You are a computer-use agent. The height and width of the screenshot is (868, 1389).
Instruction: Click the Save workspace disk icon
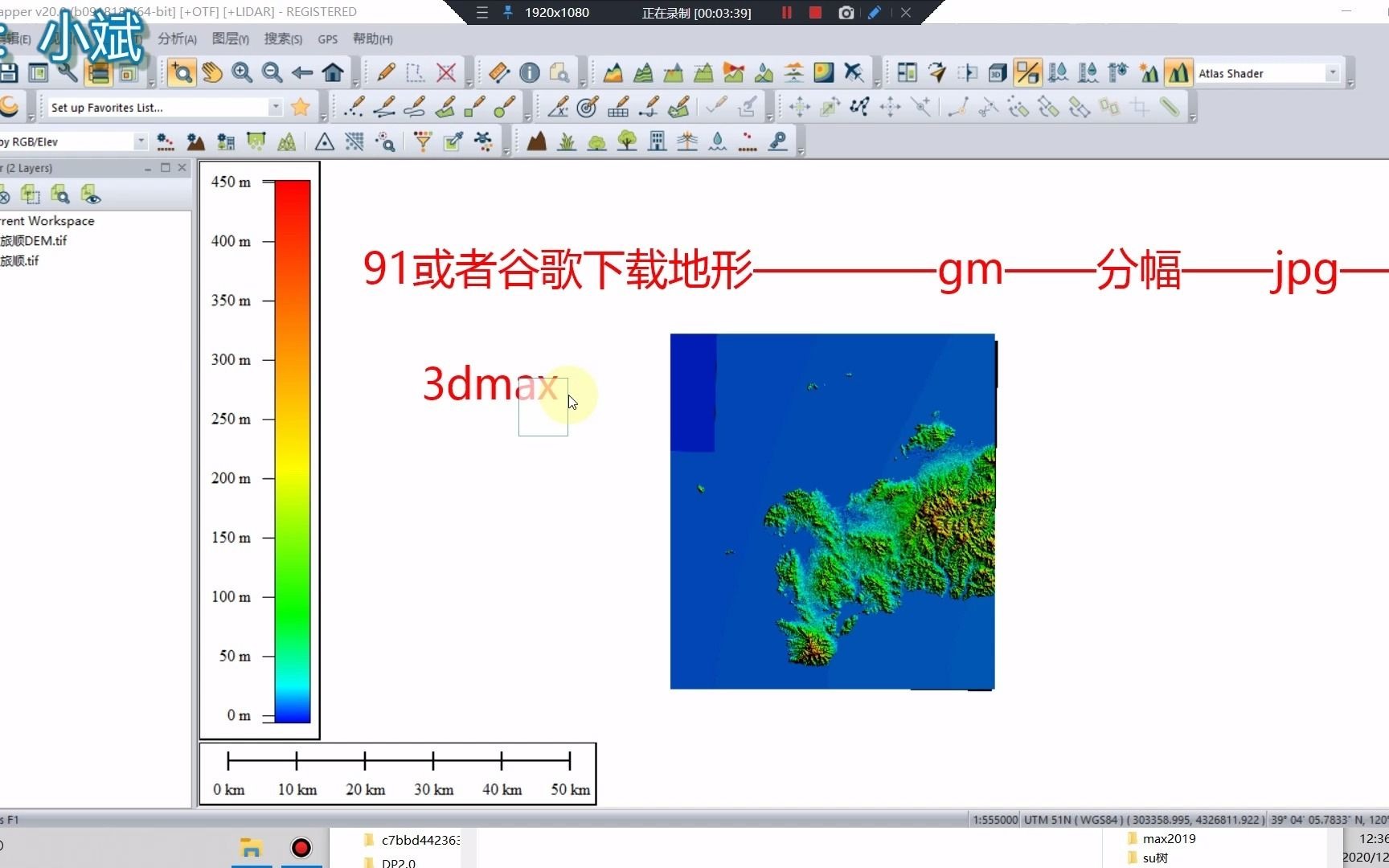click(9, 73)
